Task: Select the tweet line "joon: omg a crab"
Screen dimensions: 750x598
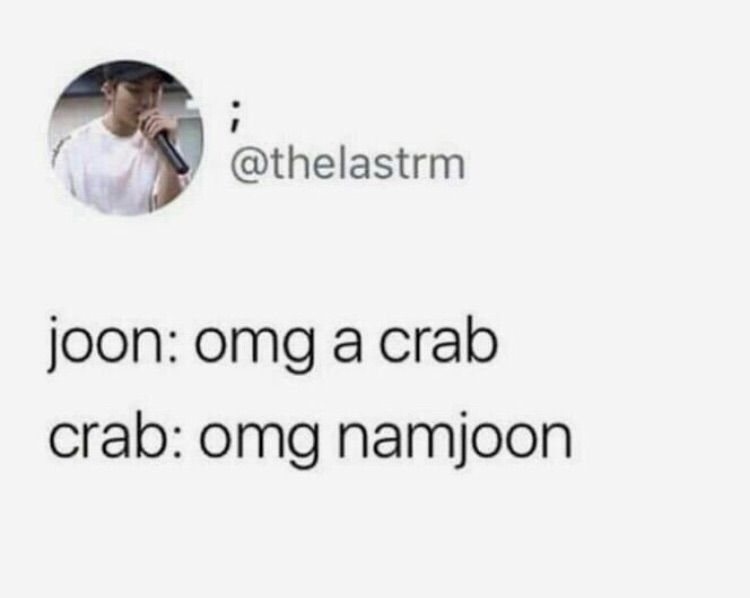Action: point(273,343)
